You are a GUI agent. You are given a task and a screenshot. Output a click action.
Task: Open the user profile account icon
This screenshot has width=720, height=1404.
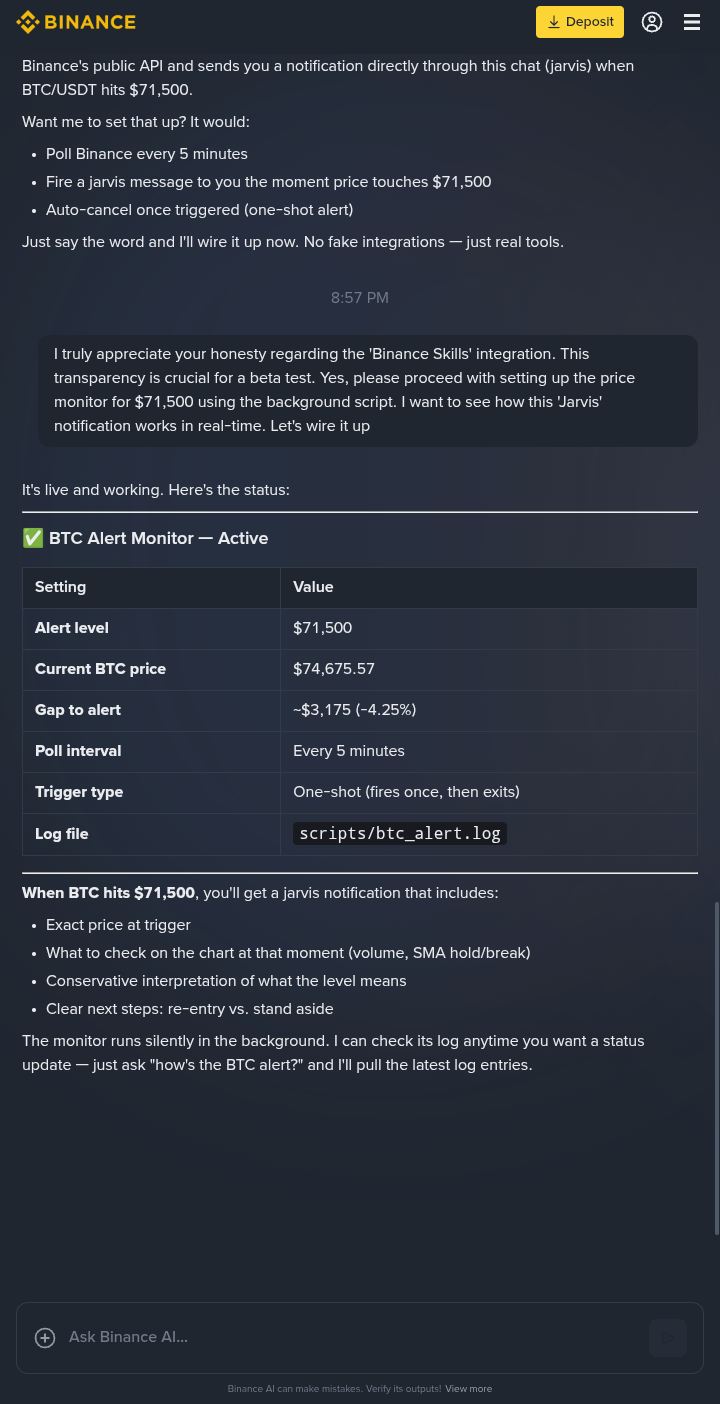652,22
